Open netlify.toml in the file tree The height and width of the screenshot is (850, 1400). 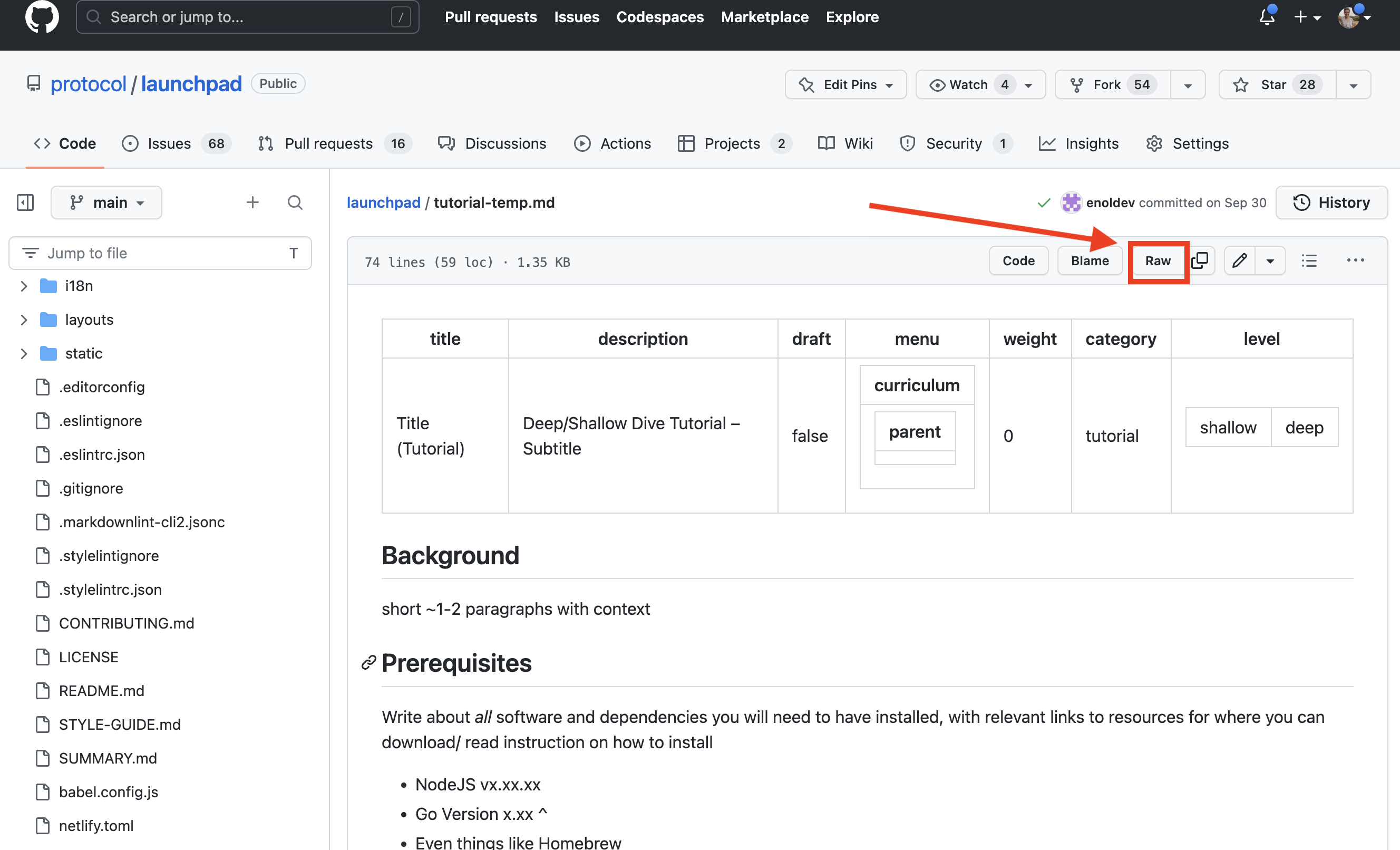tap(96, 826)
